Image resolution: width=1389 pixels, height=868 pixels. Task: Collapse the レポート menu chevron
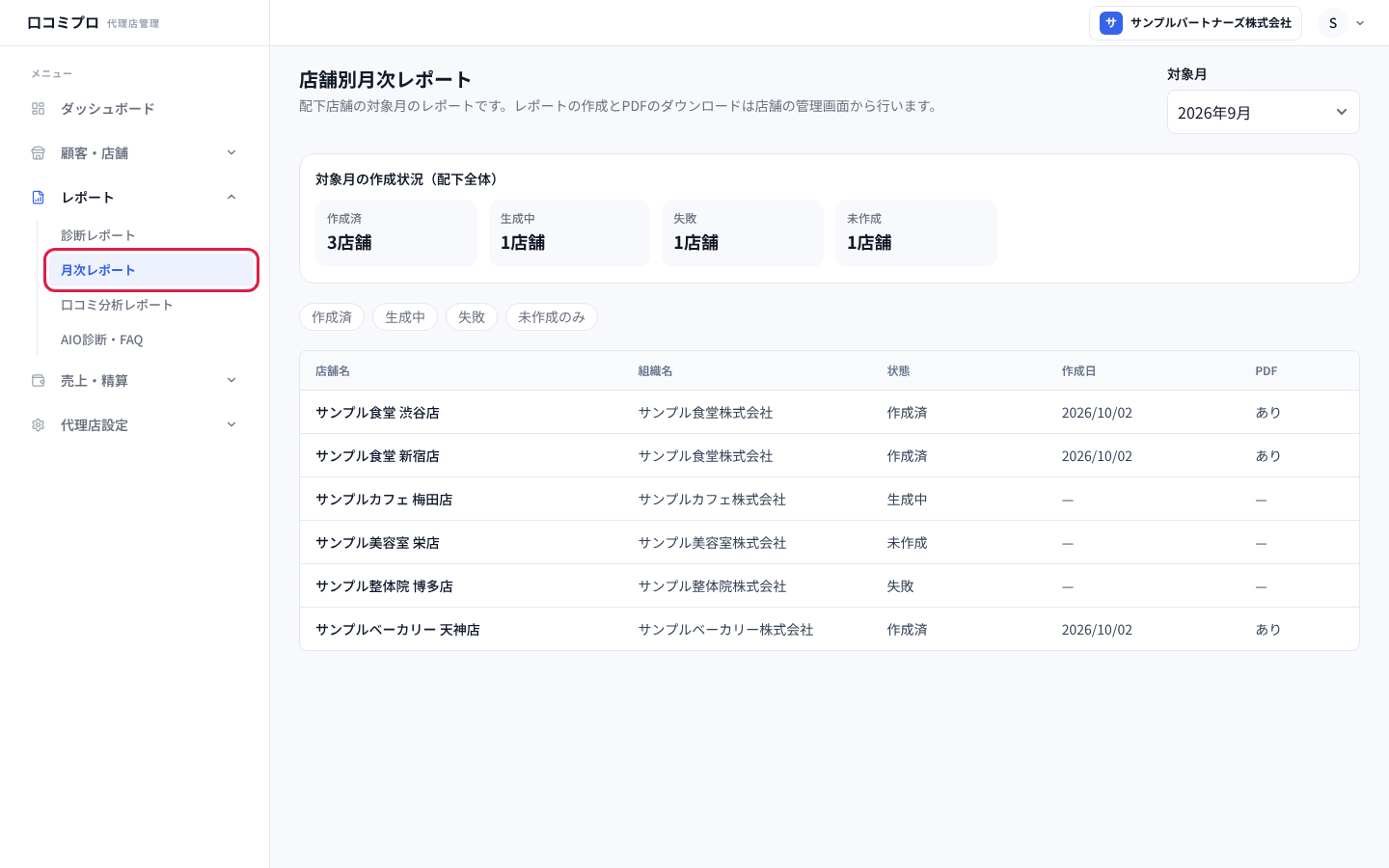[x=231, y=197]
